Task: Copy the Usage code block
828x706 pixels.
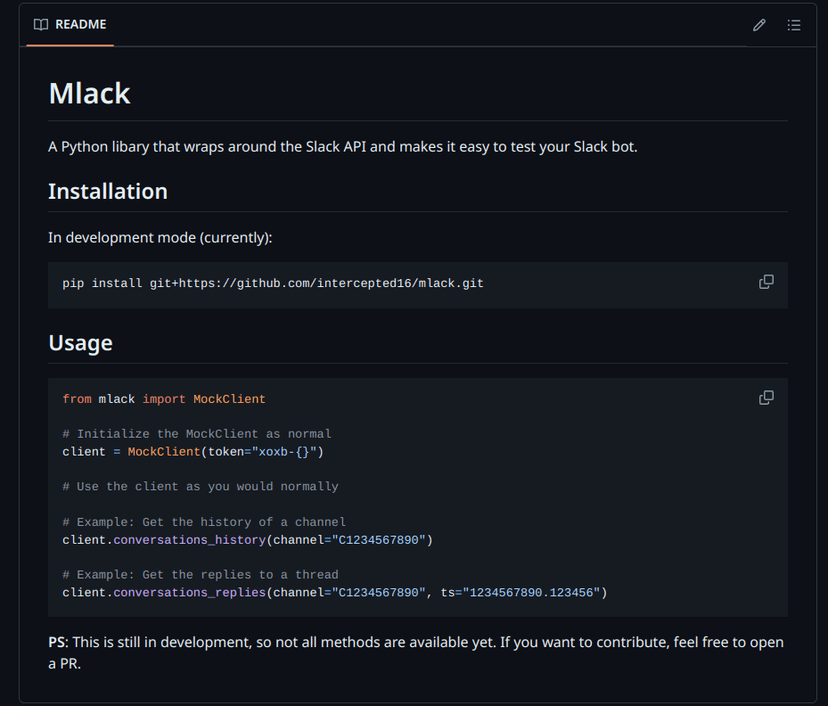Action: [x=766, y=398]
